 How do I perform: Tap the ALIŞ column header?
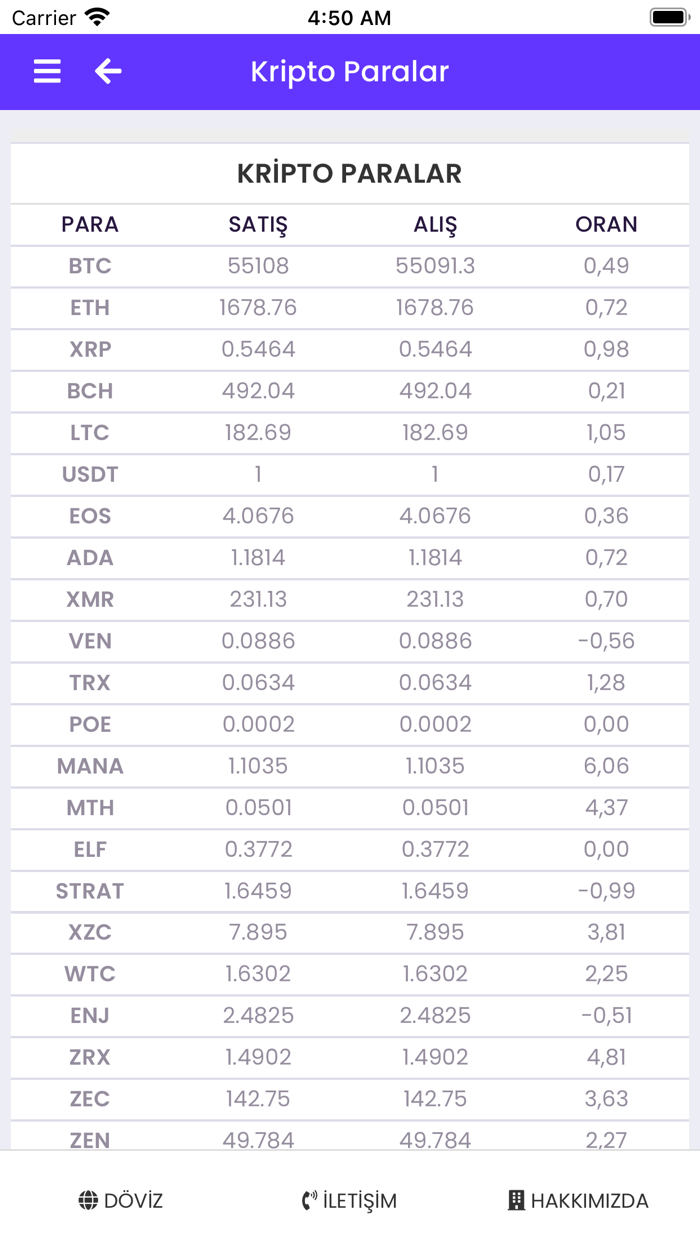coord(435,224)
